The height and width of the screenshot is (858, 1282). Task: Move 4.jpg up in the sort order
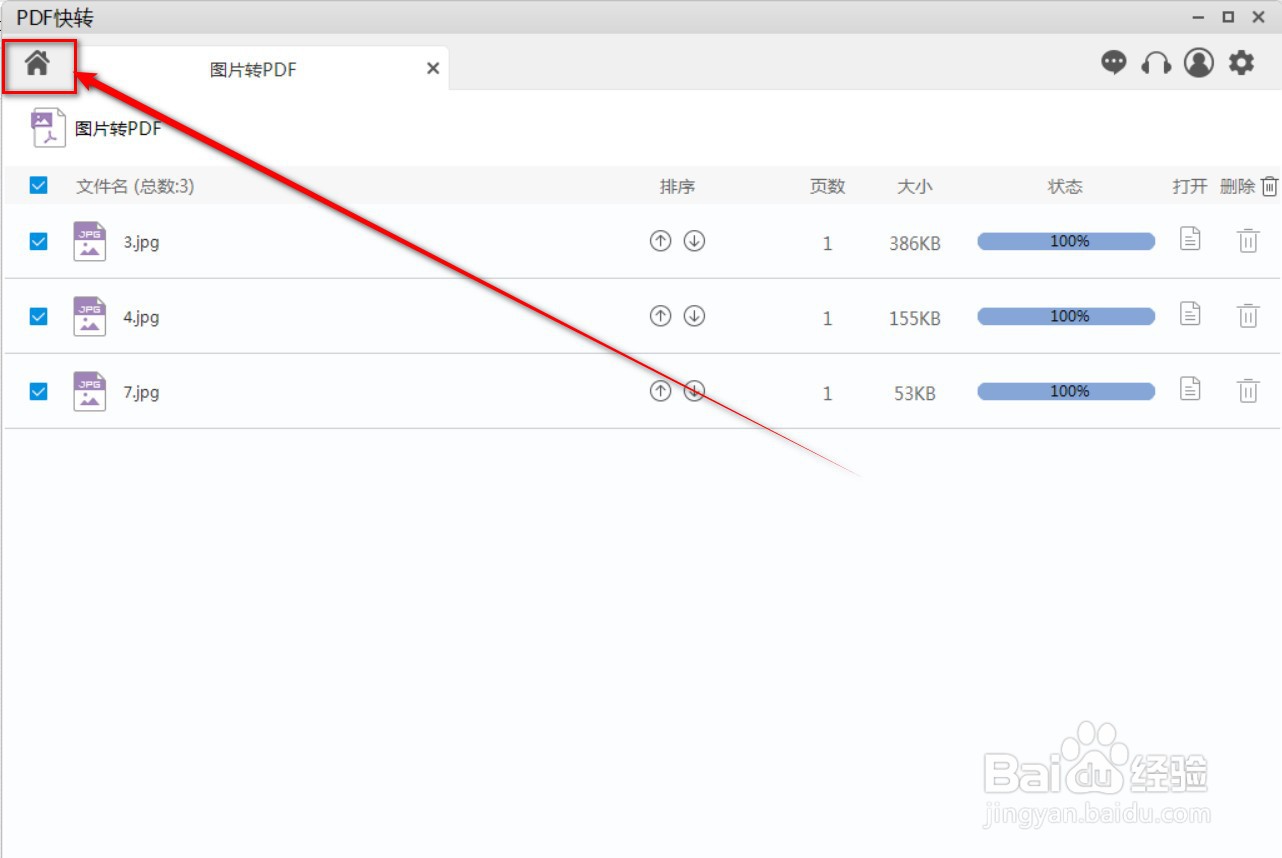[x=660, y=315]
